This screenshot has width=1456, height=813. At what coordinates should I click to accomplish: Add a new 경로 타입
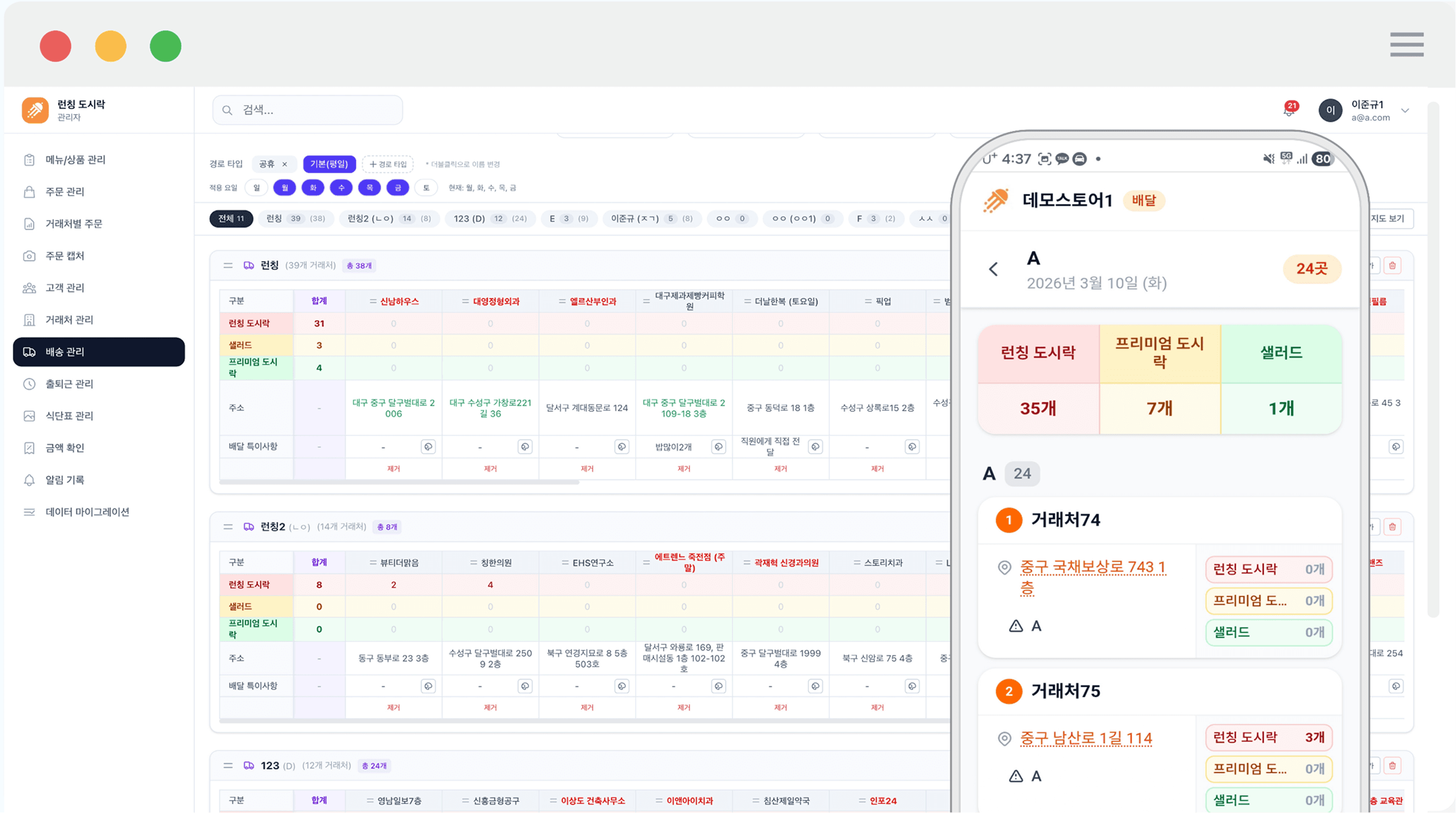pos(388,164)
